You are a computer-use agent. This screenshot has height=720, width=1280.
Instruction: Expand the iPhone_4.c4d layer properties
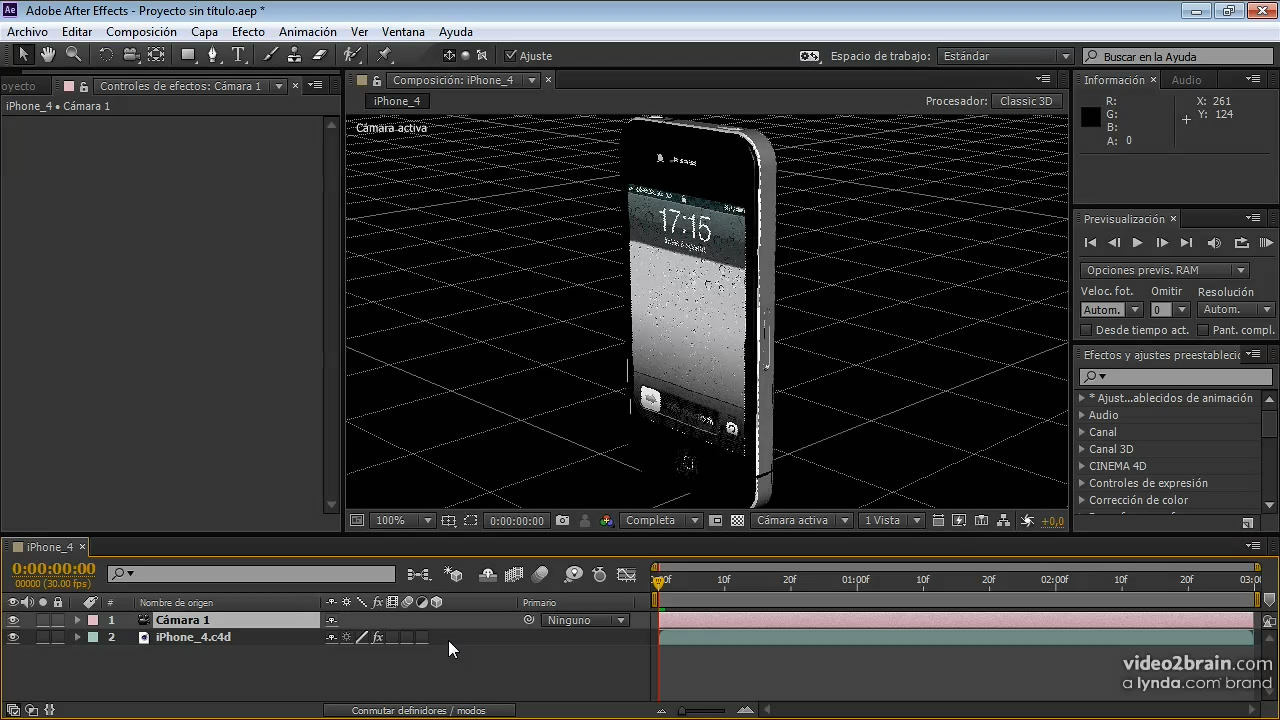(x=77, y=637)
